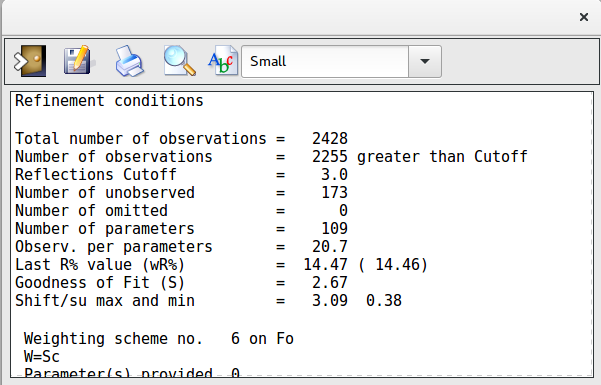Viewport: 601px width, 385px height.
Task: Click the value 2255 greater than Cutoff
Action: click(x=420, y=157)
